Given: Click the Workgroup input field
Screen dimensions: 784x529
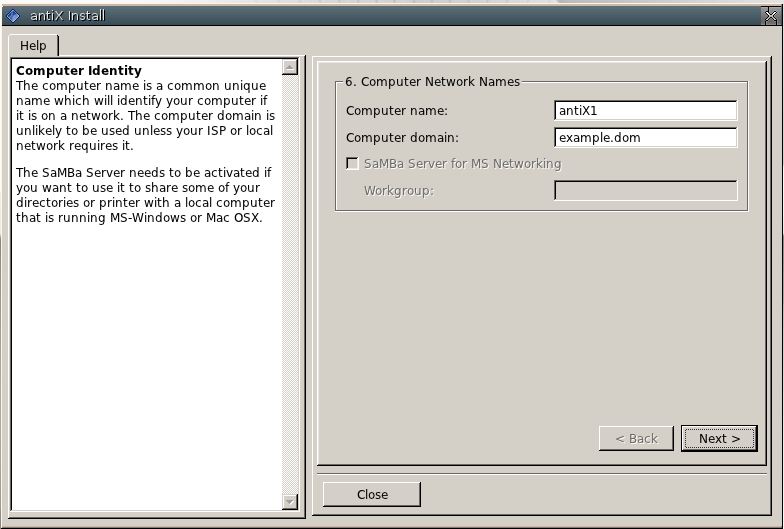Looking at the screenshot, I should pos(646,190).
